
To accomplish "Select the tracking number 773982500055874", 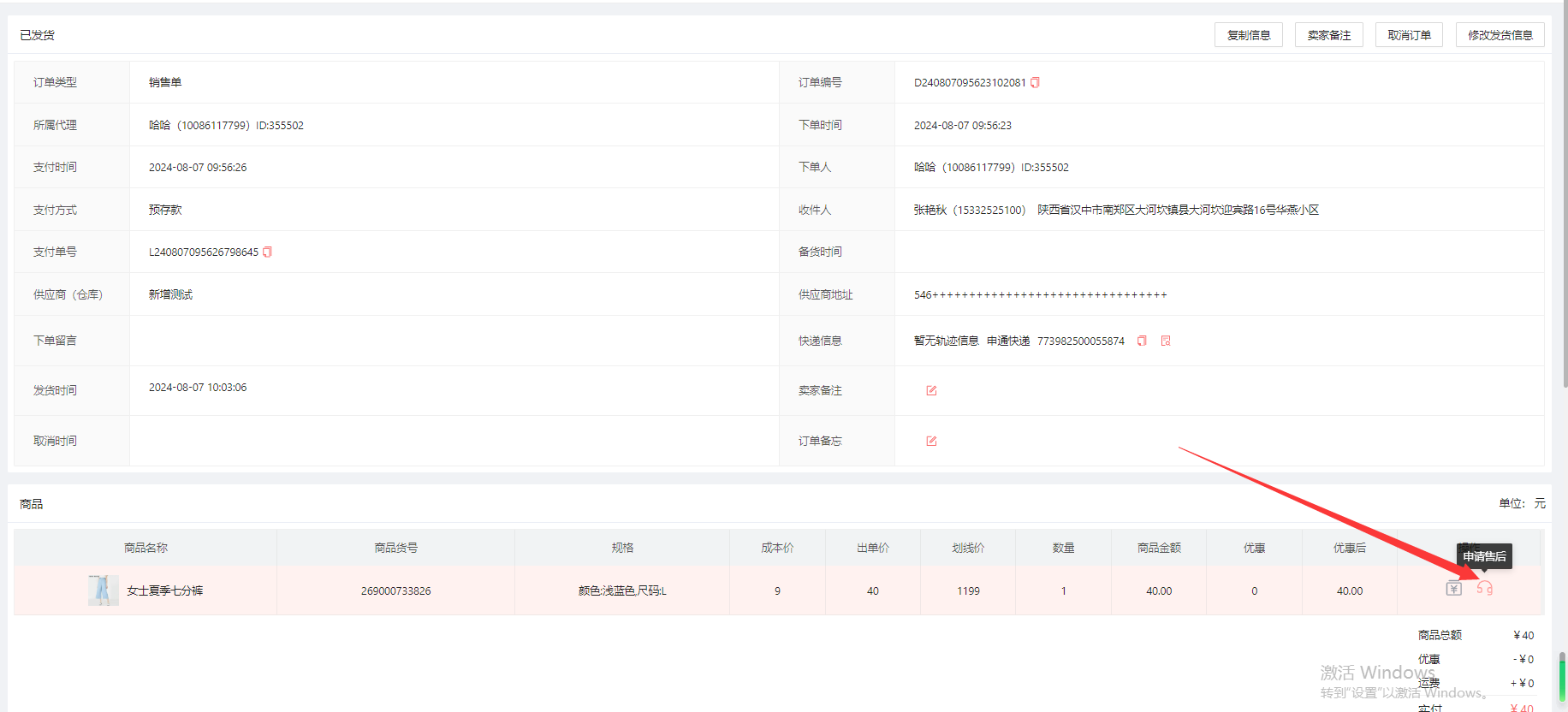I will click(x=1080, y=341).
